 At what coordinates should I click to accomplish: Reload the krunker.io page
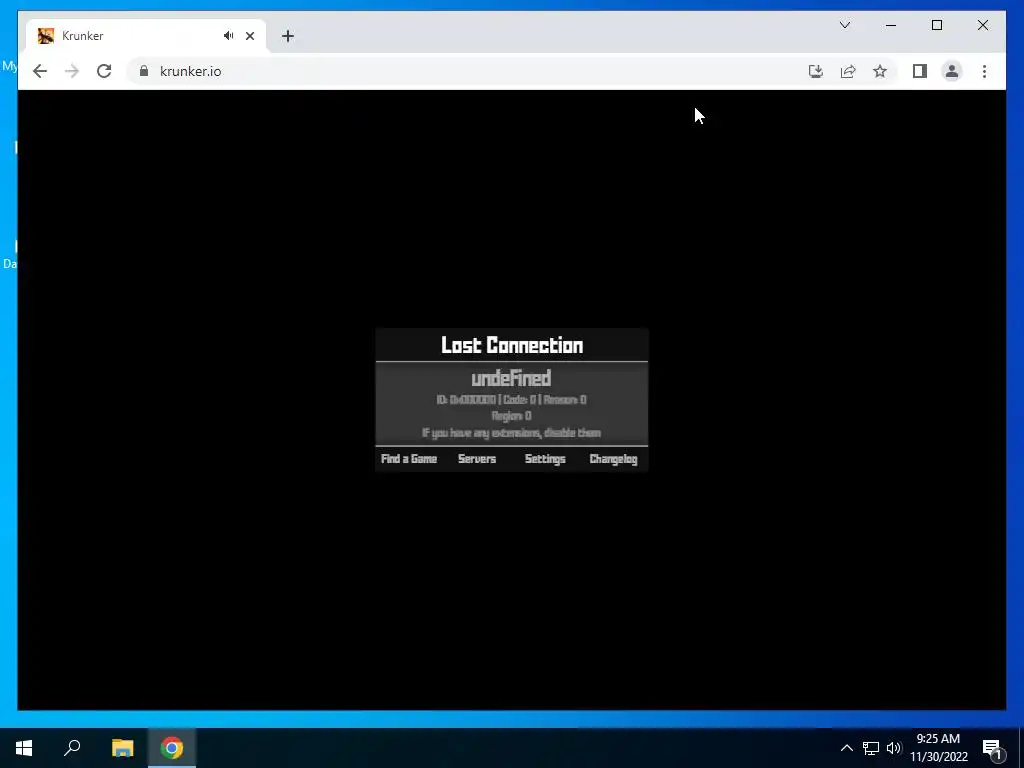(104, 71)
